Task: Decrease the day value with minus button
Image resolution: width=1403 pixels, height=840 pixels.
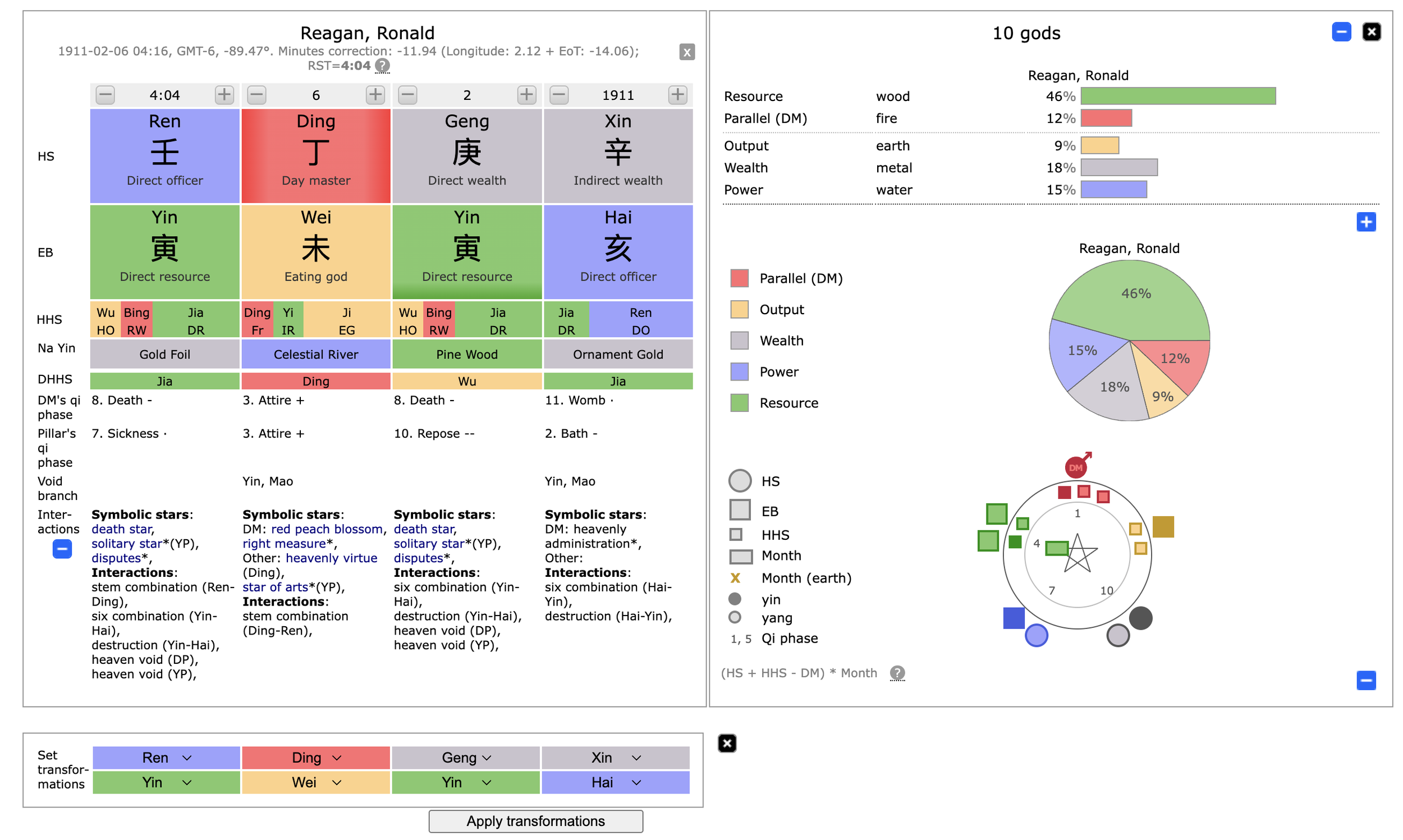Action: [x=257, y=94]
